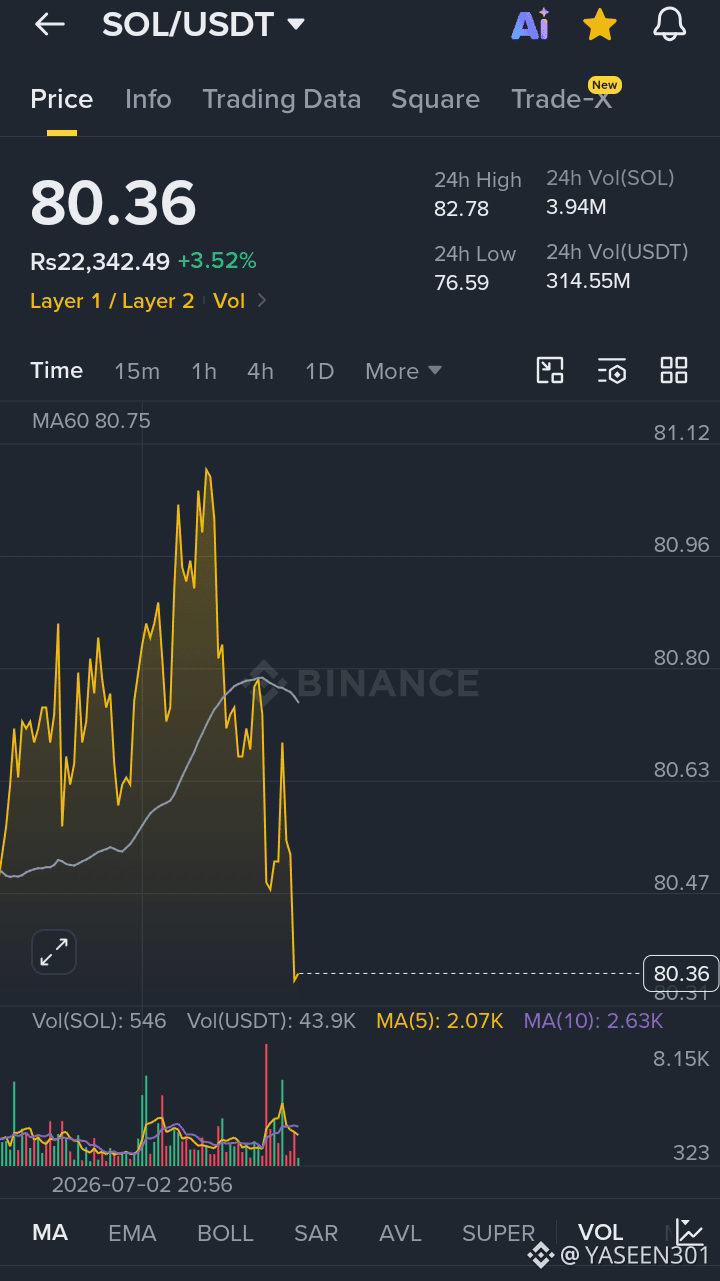Expand the More intervals dropdown
The width and height of the screenshot is (720, 1281).
coord(403,371)
